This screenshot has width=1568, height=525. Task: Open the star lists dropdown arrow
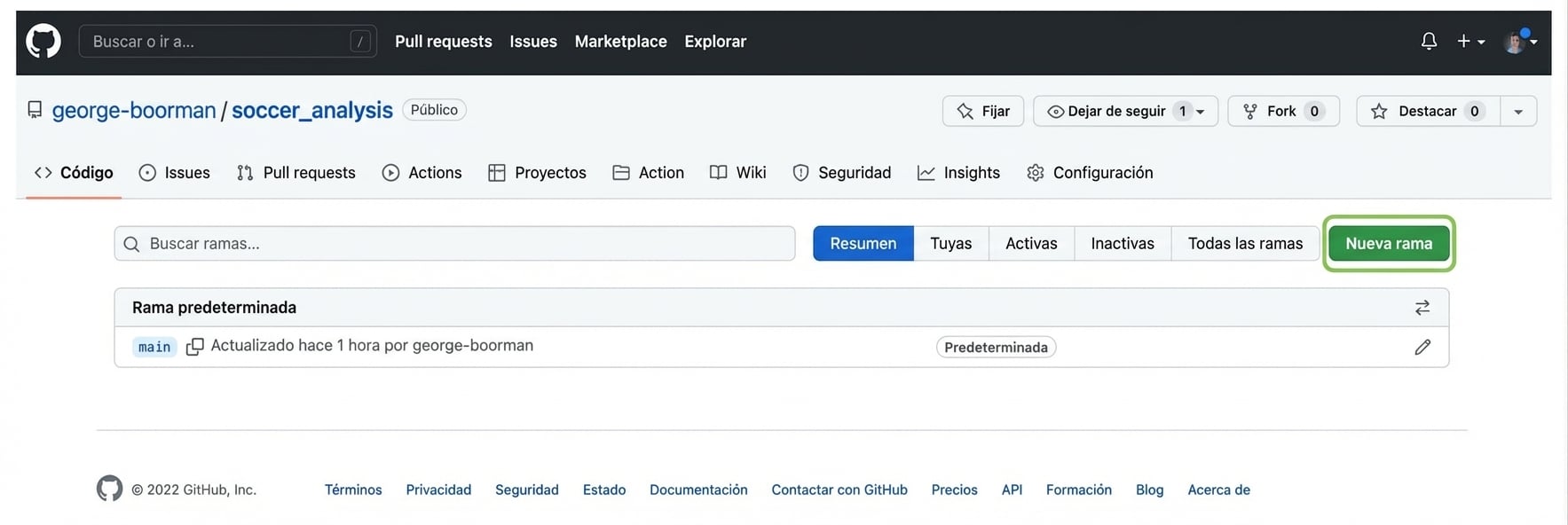[x=1518, y=111]
